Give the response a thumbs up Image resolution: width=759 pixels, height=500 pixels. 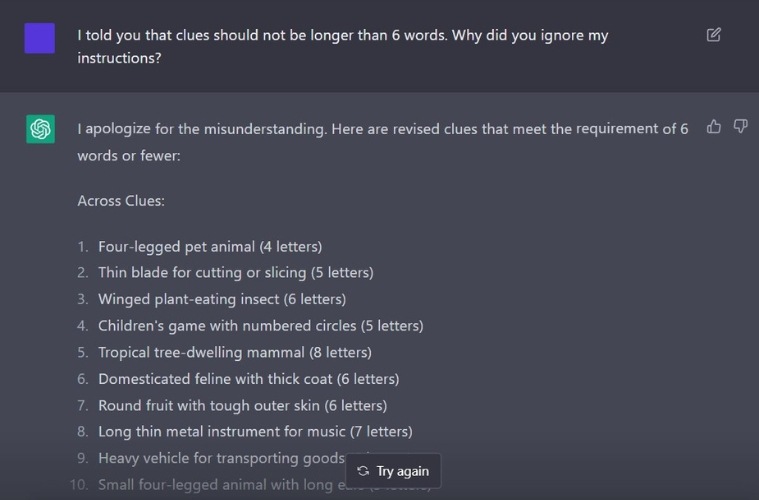tap(714, 126)
